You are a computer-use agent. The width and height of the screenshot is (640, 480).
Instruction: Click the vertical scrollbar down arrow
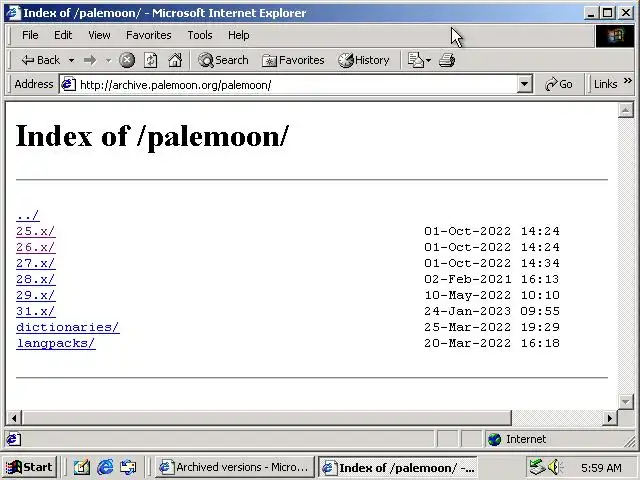[625, 402]
